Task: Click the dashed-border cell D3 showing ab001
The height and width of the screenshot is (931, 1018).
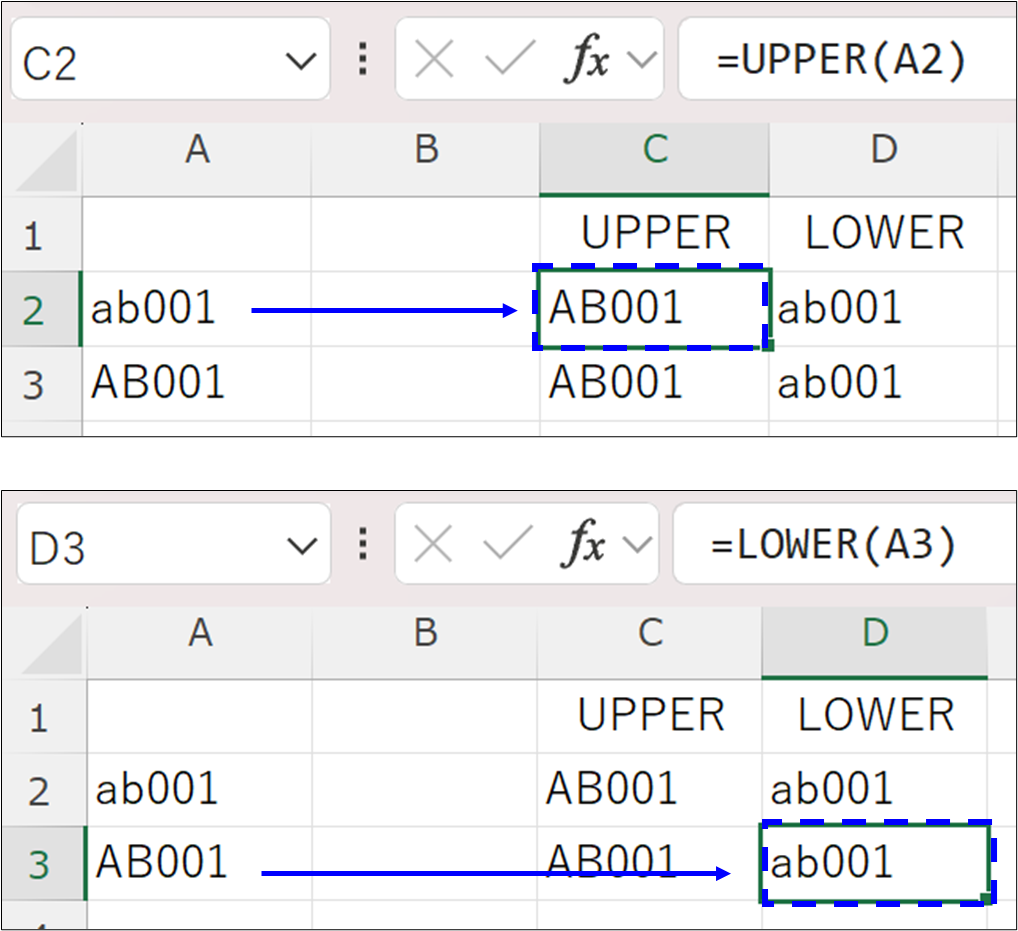Action: coord(874,863)
